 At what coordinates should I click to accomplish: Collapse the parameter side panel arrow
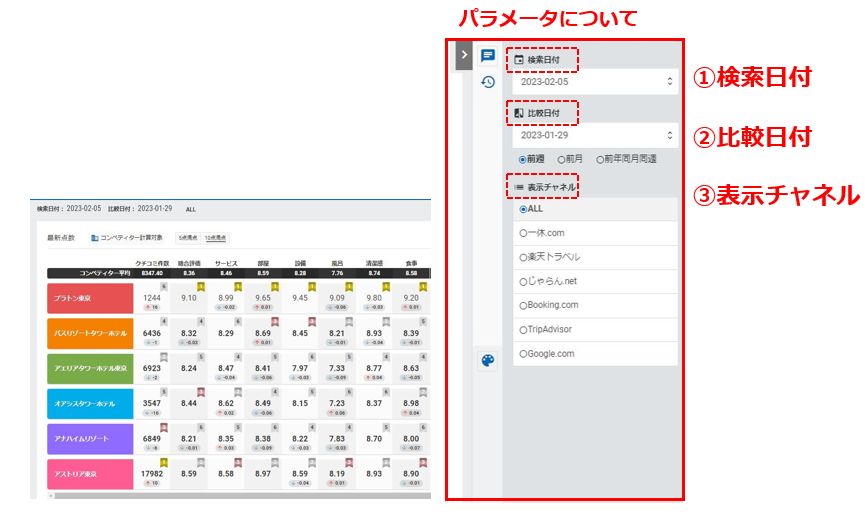463,56
